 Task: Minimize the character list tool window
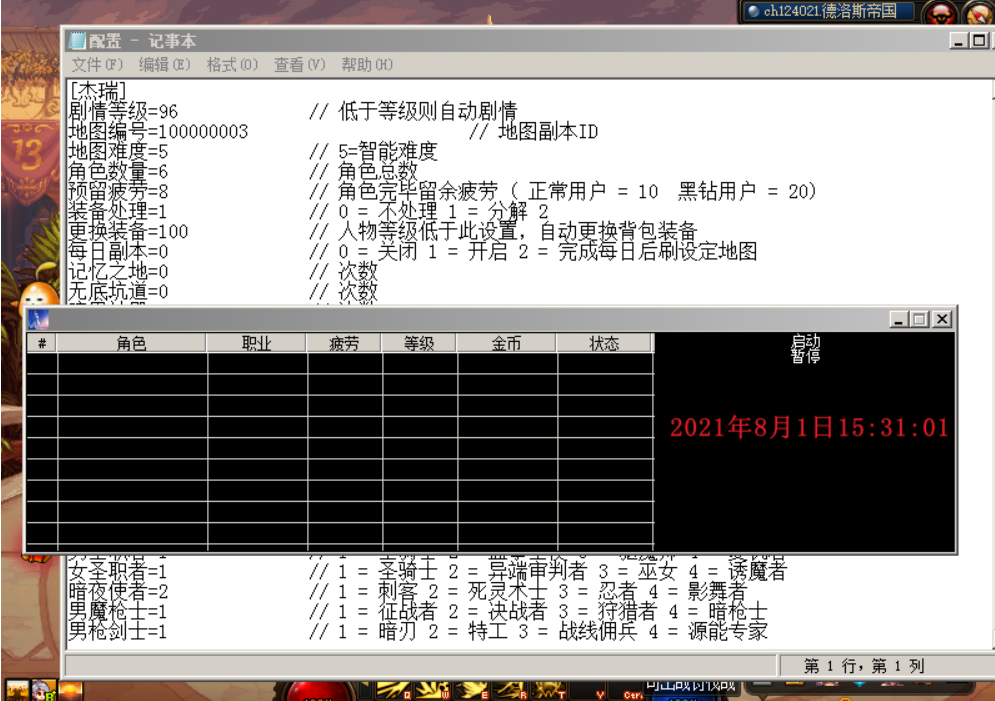pyautogui.click(x=899, y=319)
